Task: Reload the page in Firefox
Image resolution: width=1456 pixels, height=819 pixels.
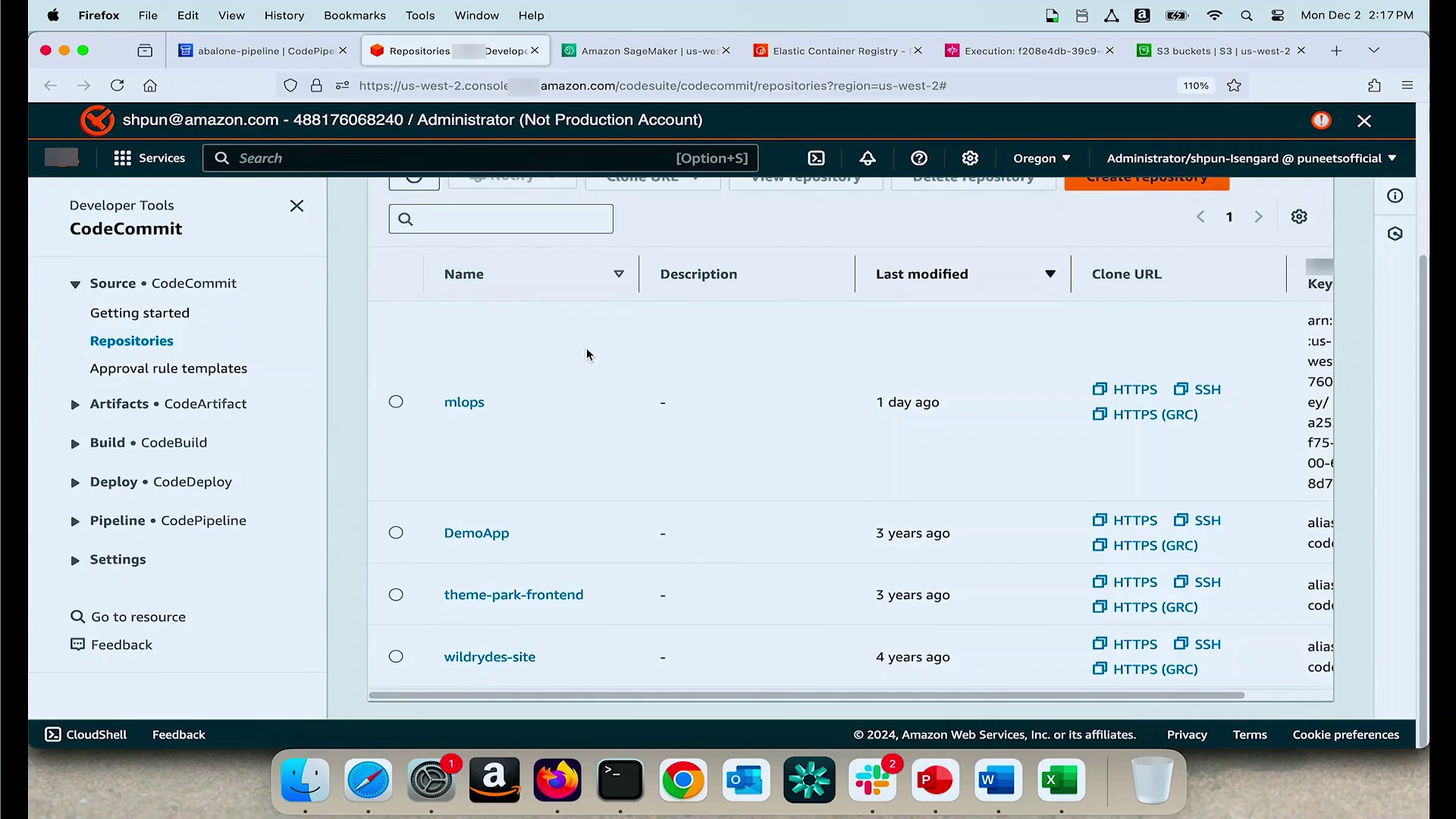Action: [117, 86]
